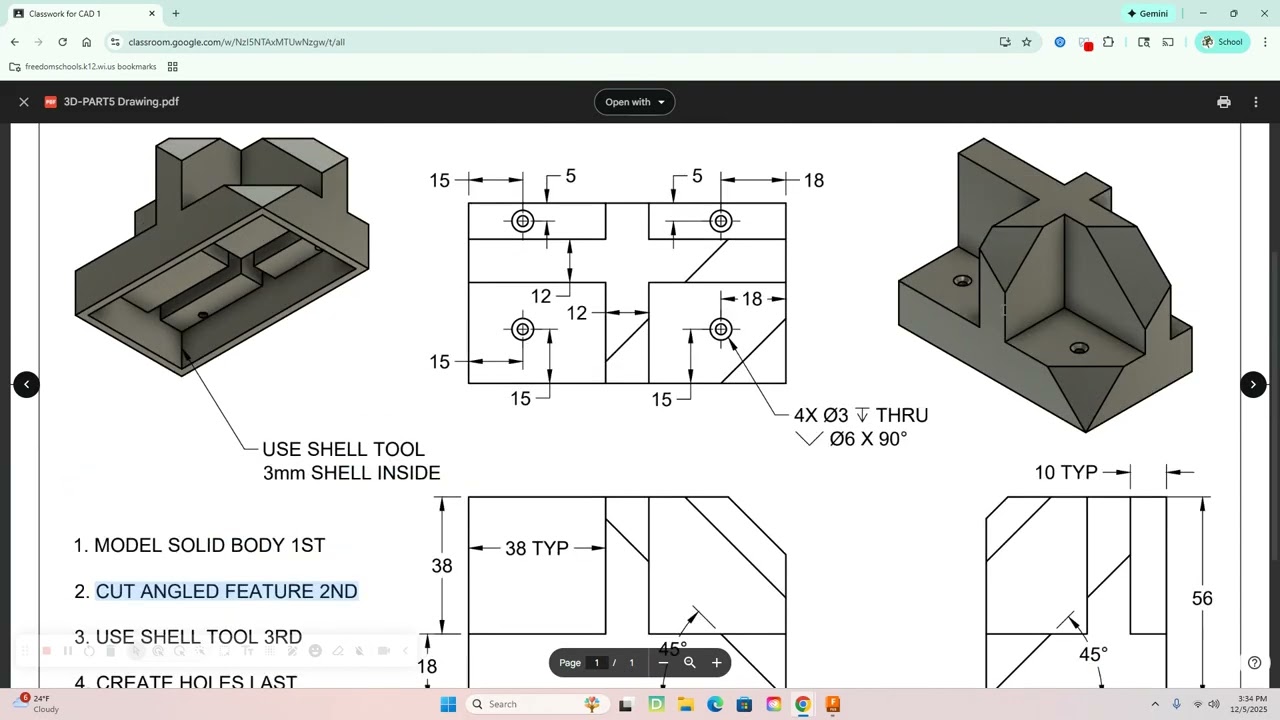This screenshot has width=1280, height=720.
Task: Open the School profile button
Action: [1222, 42]
